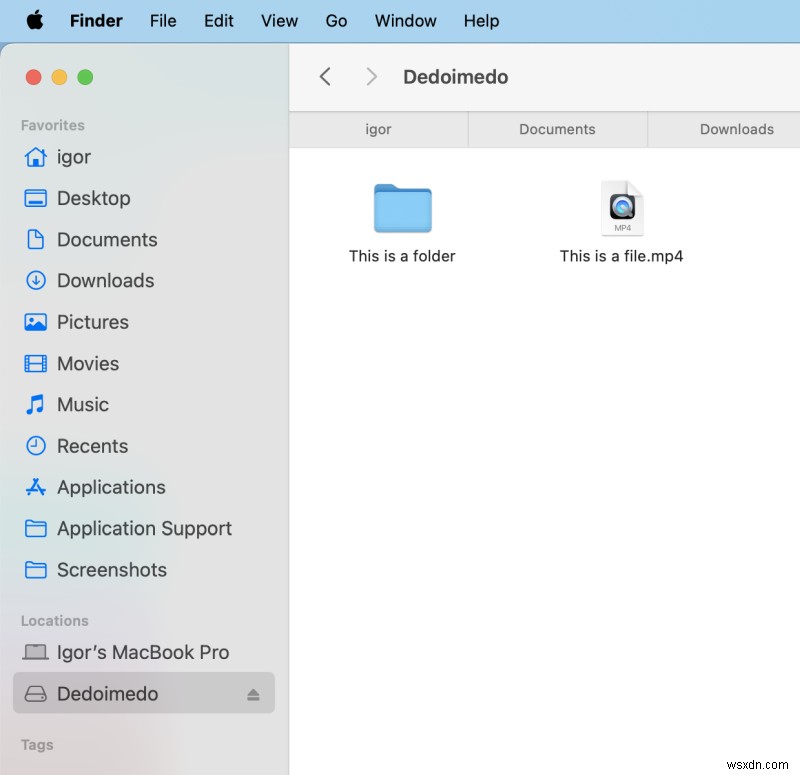Click the igor home icon in sidebar
The height and width of the screenshot is (775, 800).
tap(36, 157)
